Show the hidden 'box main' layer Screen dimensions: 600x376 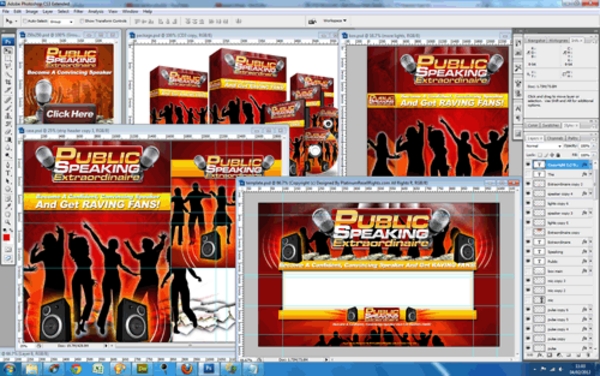(x=528, y=271)
